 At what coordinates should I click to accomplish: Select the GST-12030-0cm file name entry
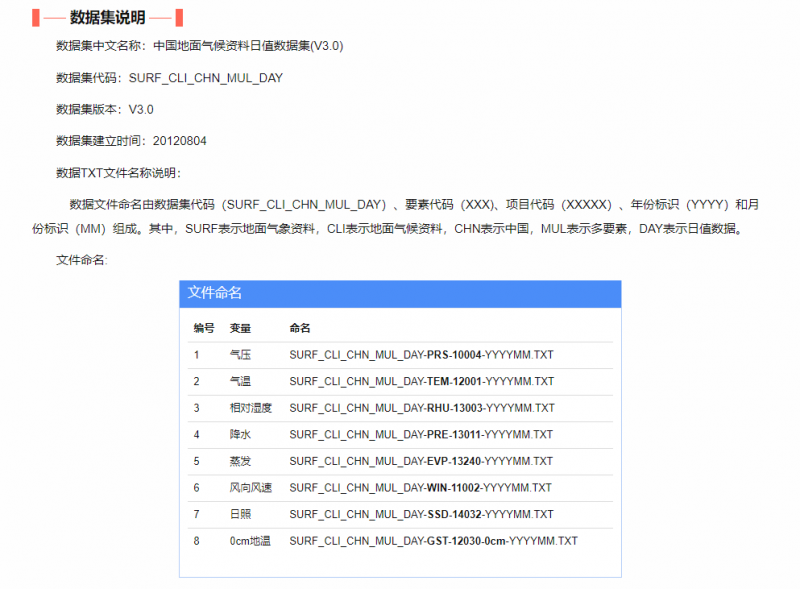tap(433, 541)
